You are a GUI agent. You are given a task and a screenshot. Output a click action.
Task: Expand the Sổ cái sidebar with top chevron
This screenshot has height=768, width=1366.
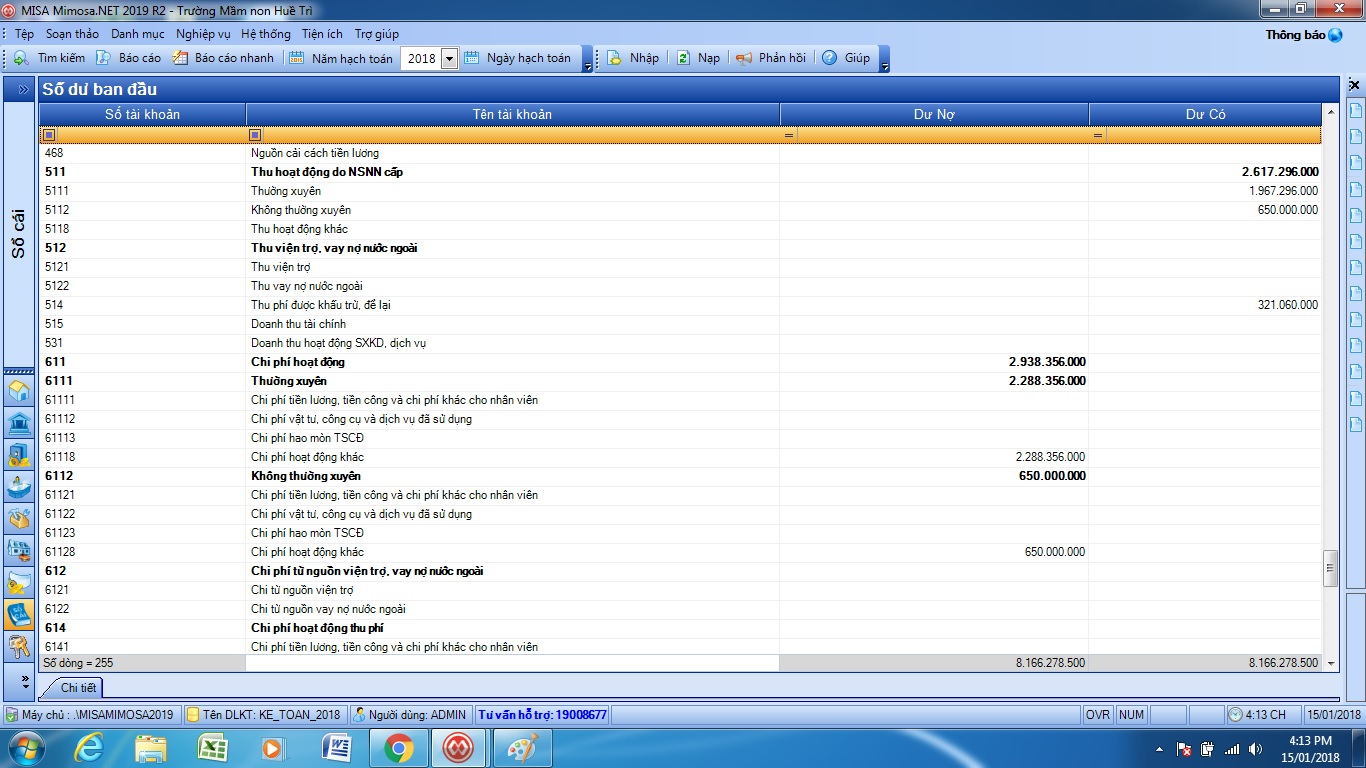[21, 89]
